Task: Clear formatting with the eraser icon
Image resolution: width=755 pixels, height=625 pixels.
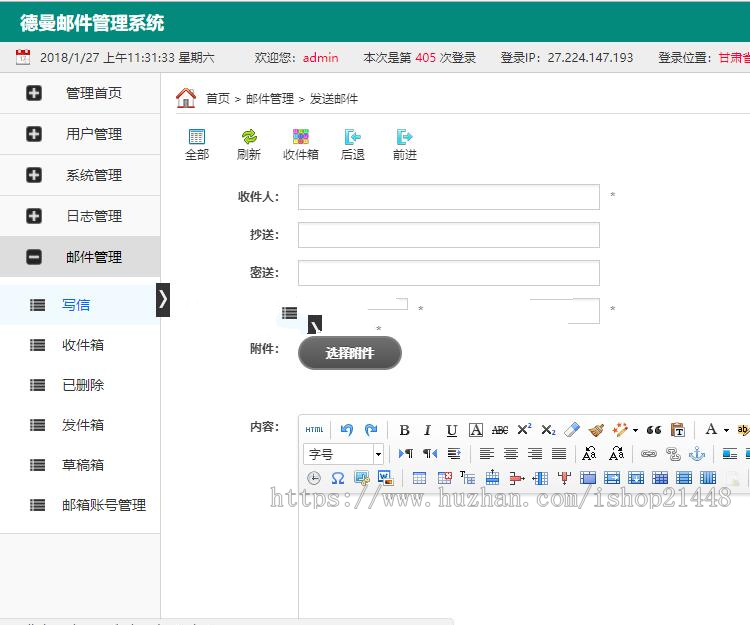Action: pyautogui.click(x=572, y=430)
